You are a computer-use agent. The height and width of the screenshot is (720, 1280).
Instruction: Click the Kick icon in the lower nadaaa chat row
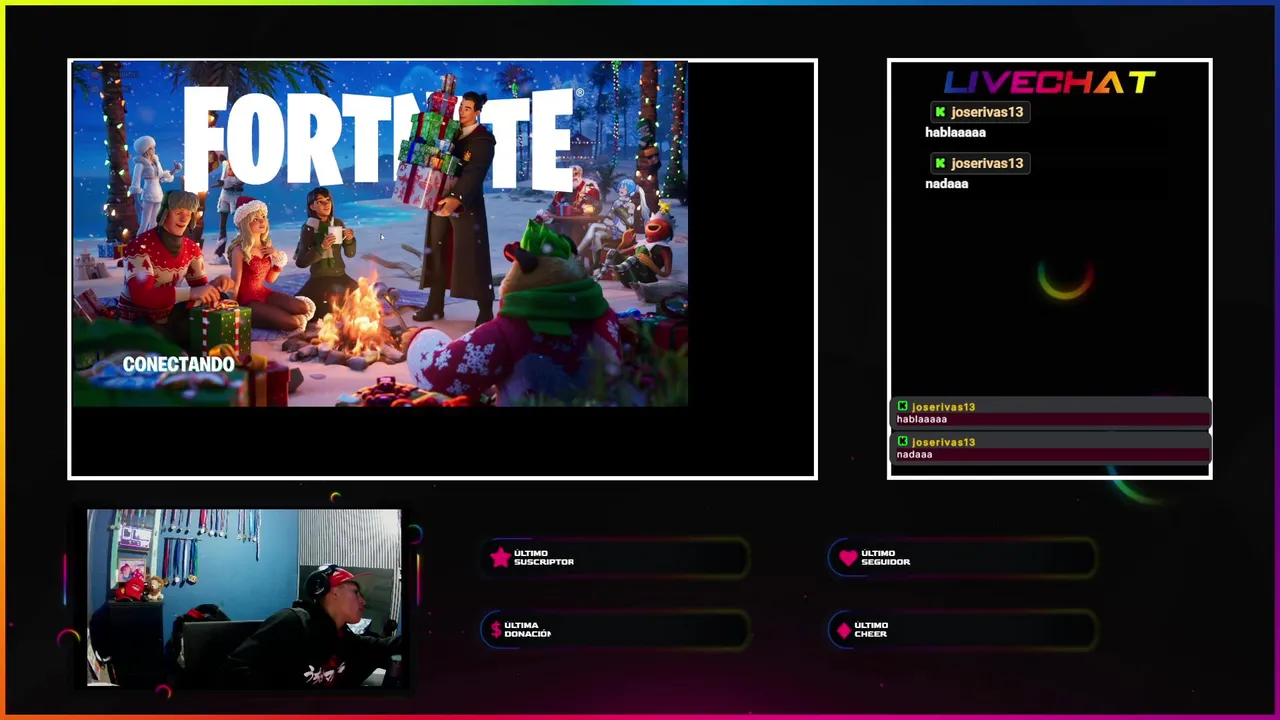click(903, 442)
